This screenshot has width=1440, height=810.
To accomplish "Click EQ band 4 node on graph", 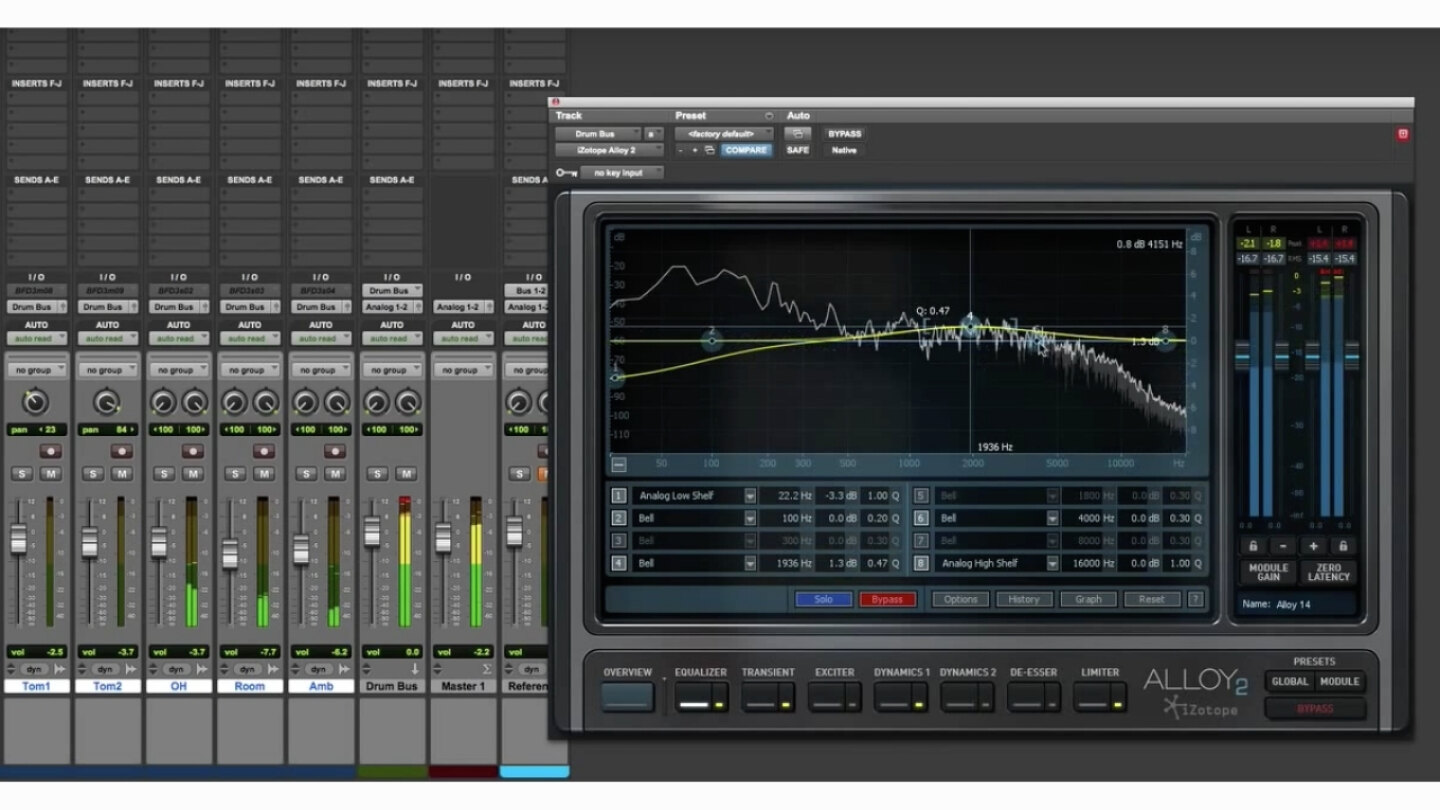I will [969, 326].
